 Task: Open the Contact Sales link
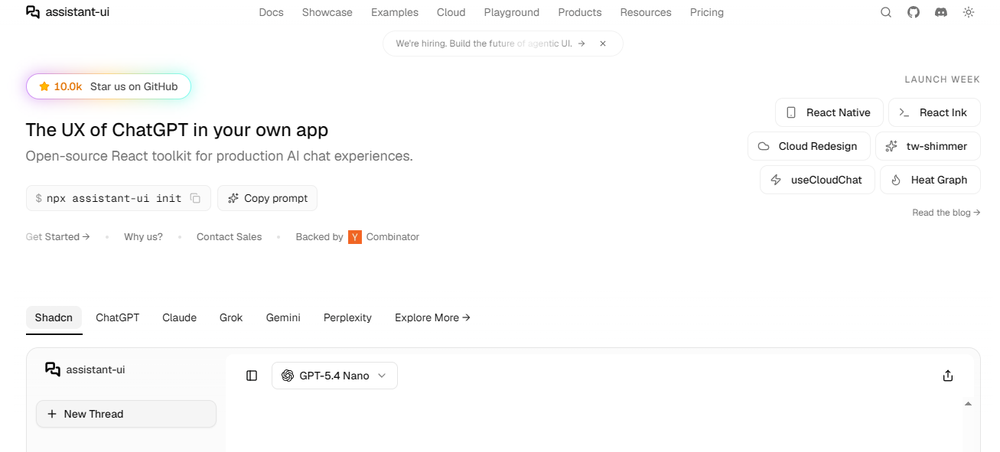point(229,237)
